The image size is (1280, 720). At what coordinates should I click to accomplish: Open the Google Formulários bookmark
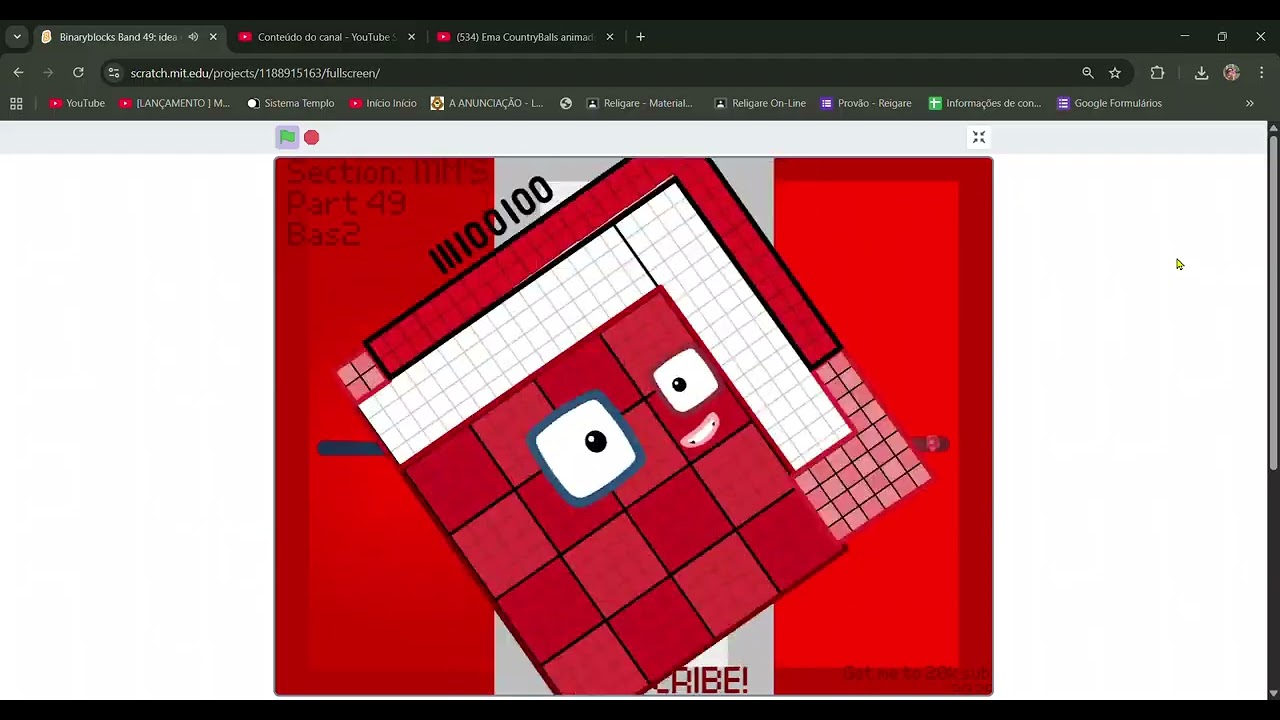point(1110,103)
